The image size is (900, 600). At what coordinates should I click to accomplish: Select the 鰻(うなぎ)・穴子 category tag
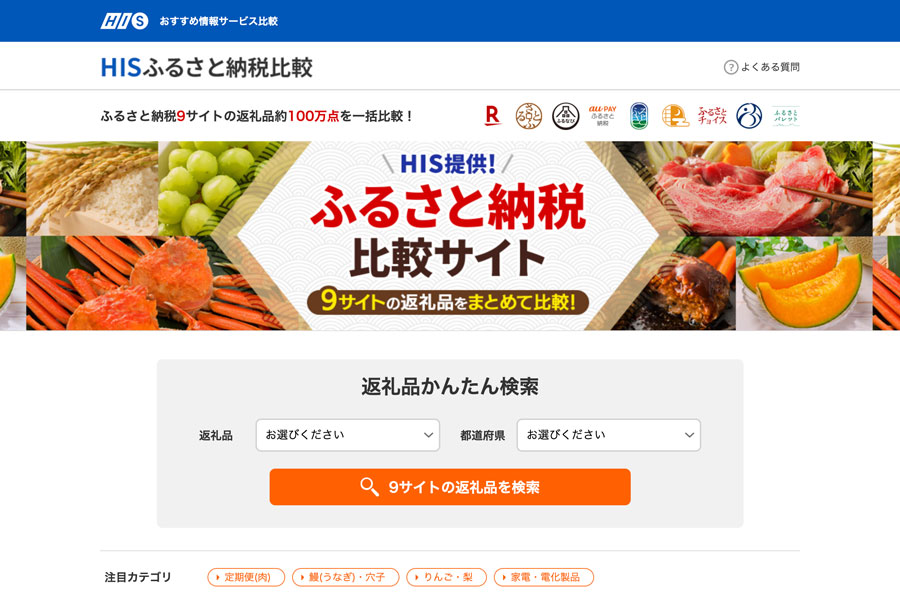346,577
